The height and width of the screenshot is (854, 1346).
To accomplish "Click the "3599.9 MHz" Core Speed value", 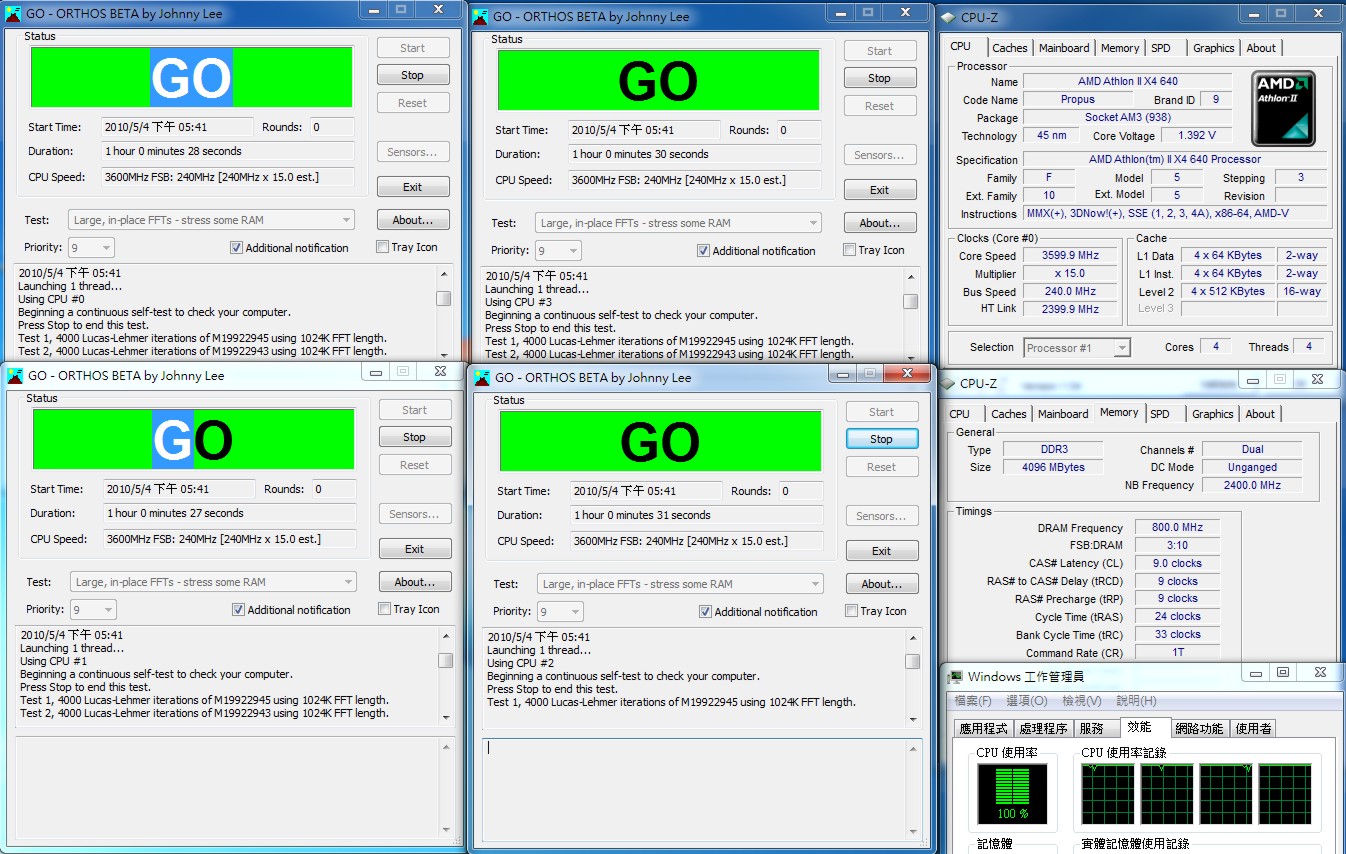I will [x=1069, y=256].
